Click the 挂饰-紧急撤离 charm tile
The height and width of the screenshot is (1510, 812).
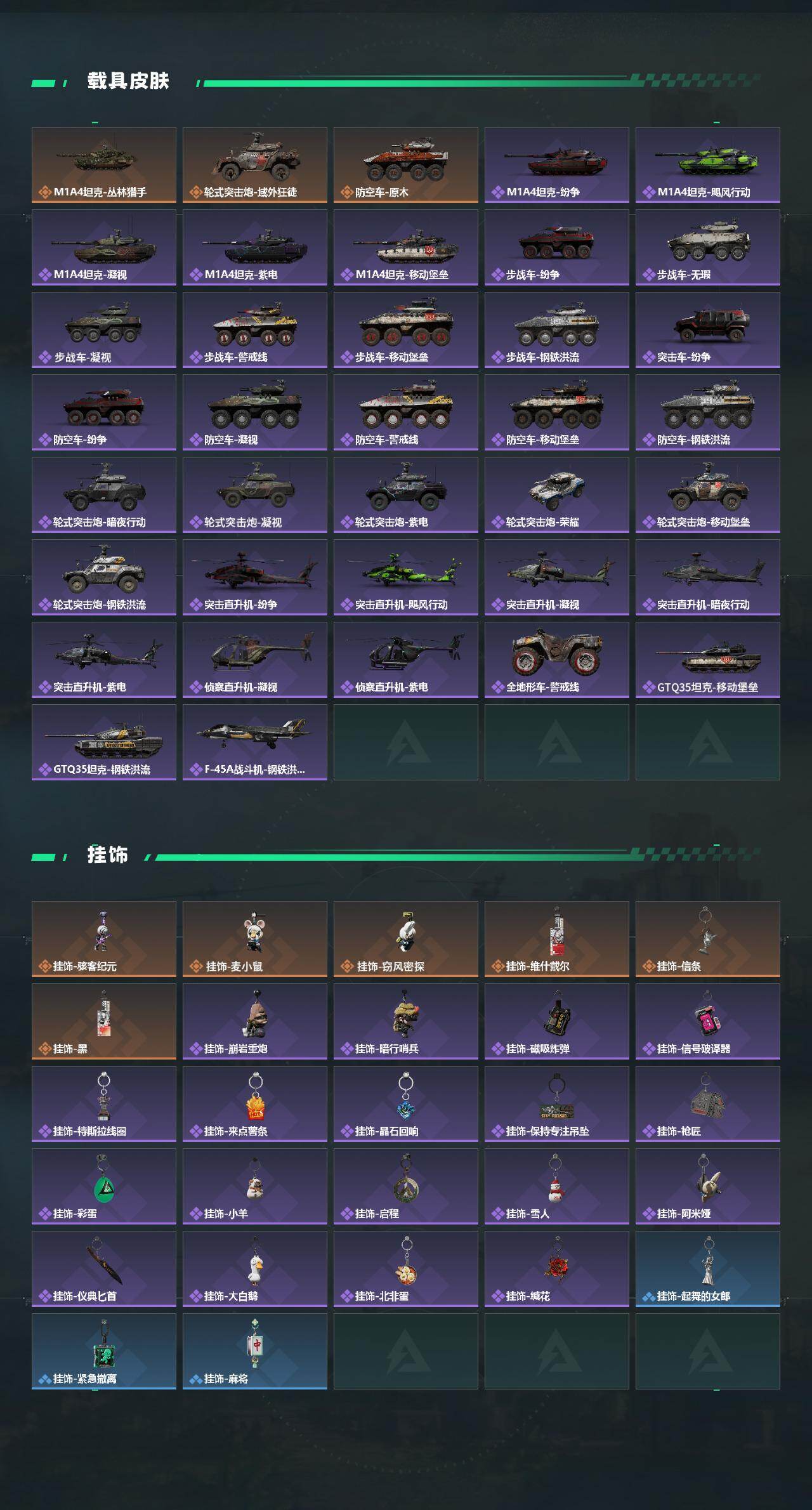click(x=104, y=1351)
